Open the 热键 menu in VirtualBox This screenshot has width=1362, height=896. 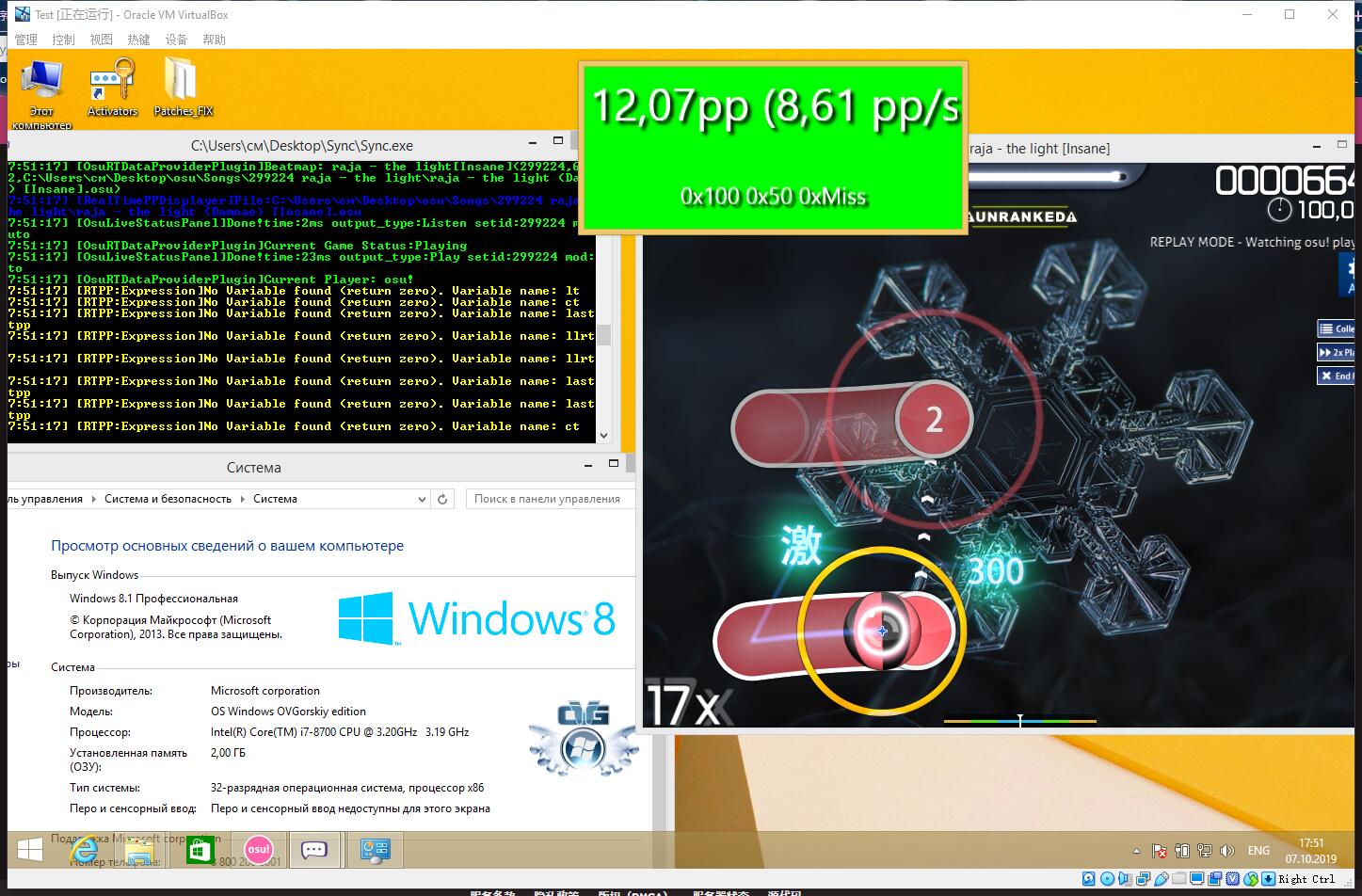click(x=138, y=40)
